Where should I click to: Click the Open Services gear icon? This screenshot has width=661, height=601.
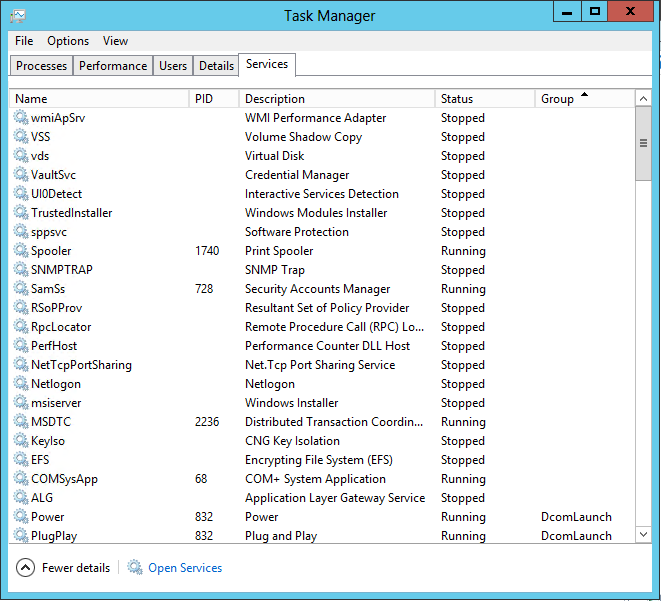(x=135, y=567)
